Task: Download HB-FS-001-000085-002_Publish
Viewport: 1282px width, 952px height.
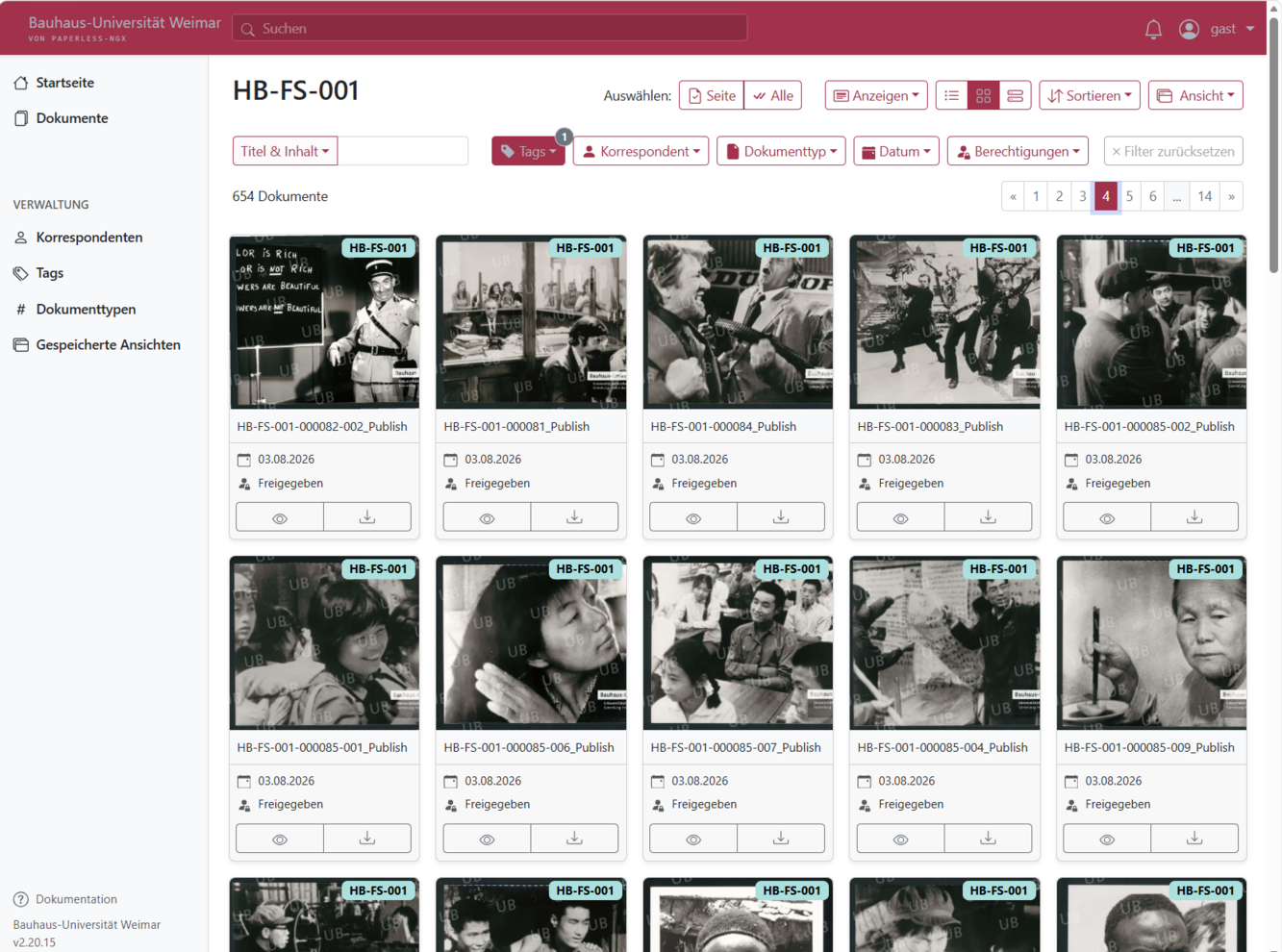Action: [1194, 517]
